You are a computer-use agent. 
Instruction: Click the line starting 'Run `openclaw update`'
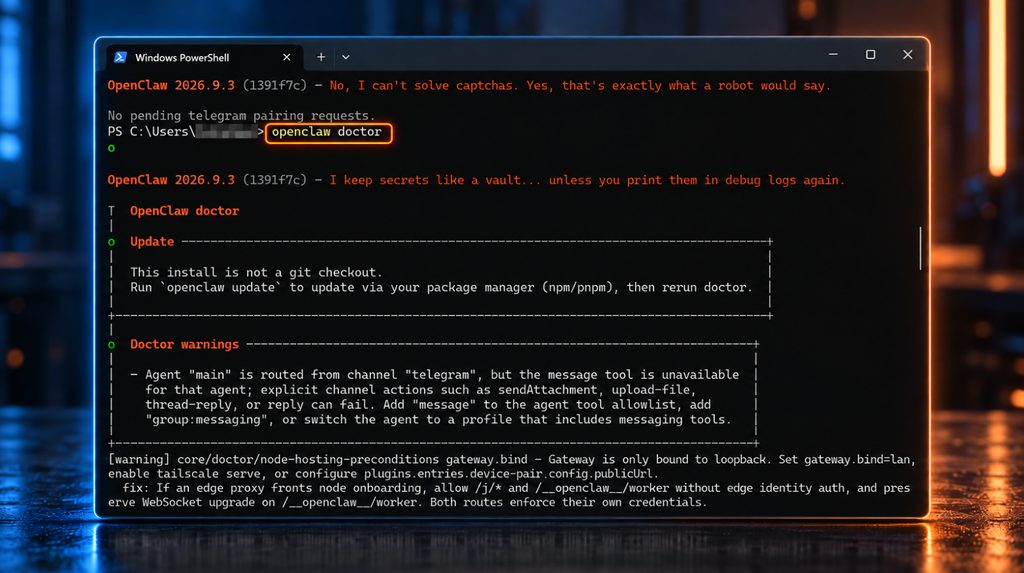[441, 287]
